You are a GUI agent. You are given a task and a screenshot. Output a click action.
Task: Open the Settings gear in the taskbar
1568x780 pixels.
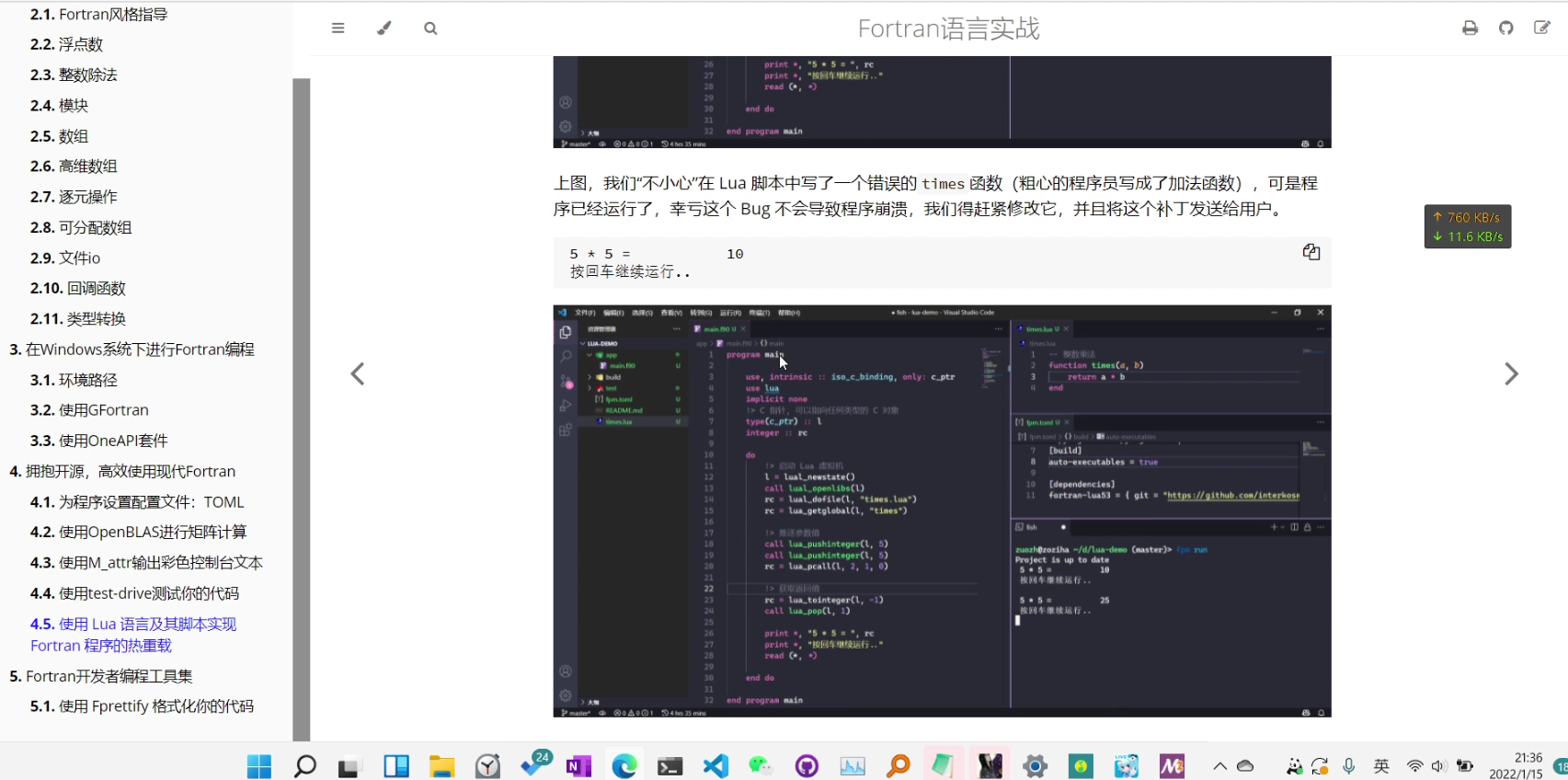pos(1036,766)
